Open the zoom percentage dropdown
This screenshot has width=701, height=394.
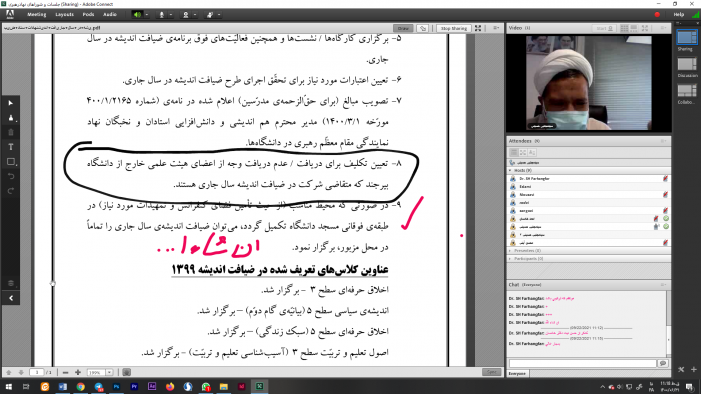[x=109, y=372]
